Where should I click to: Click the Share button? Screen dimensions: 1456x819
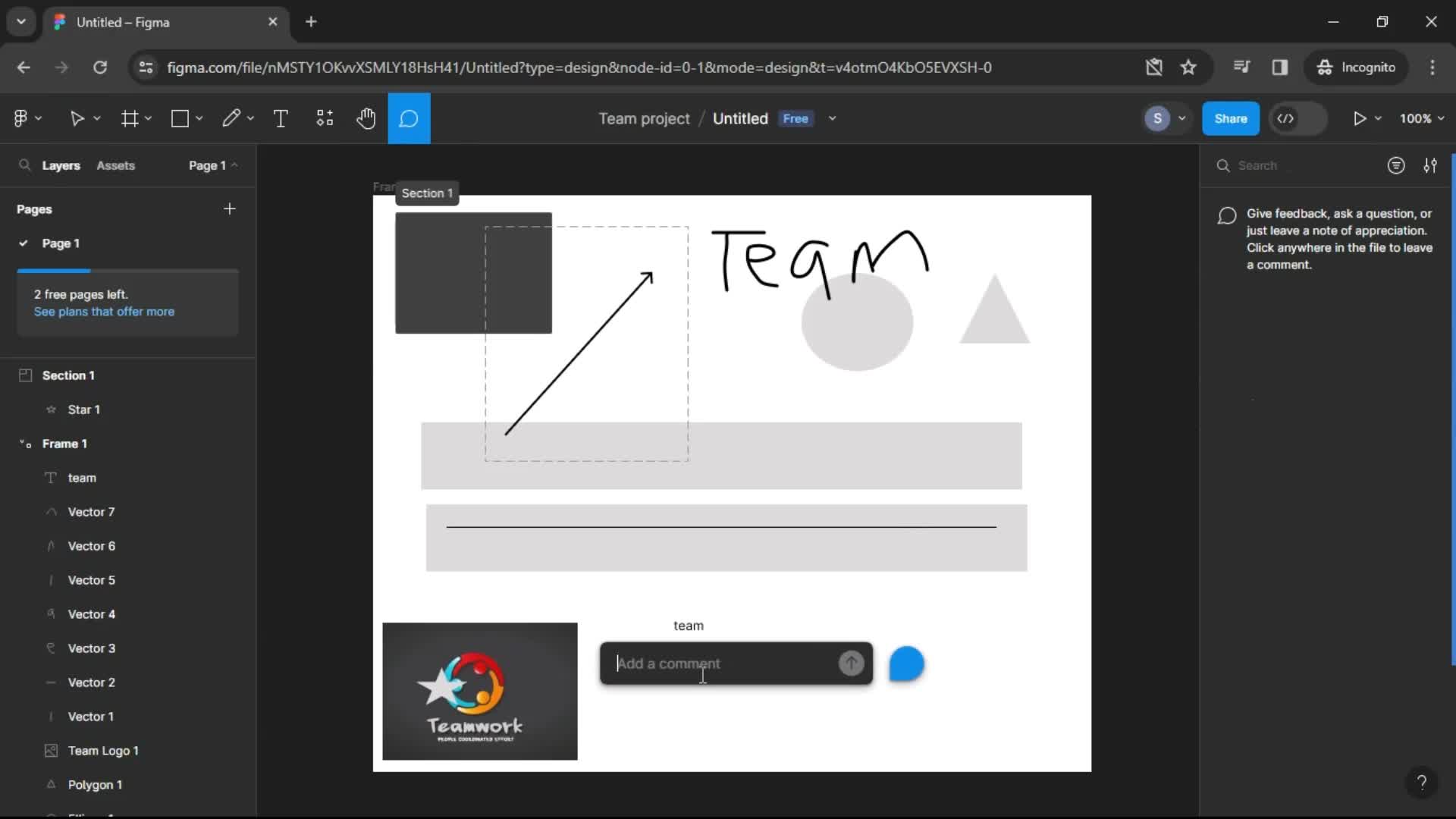(x=1230, y=118)
